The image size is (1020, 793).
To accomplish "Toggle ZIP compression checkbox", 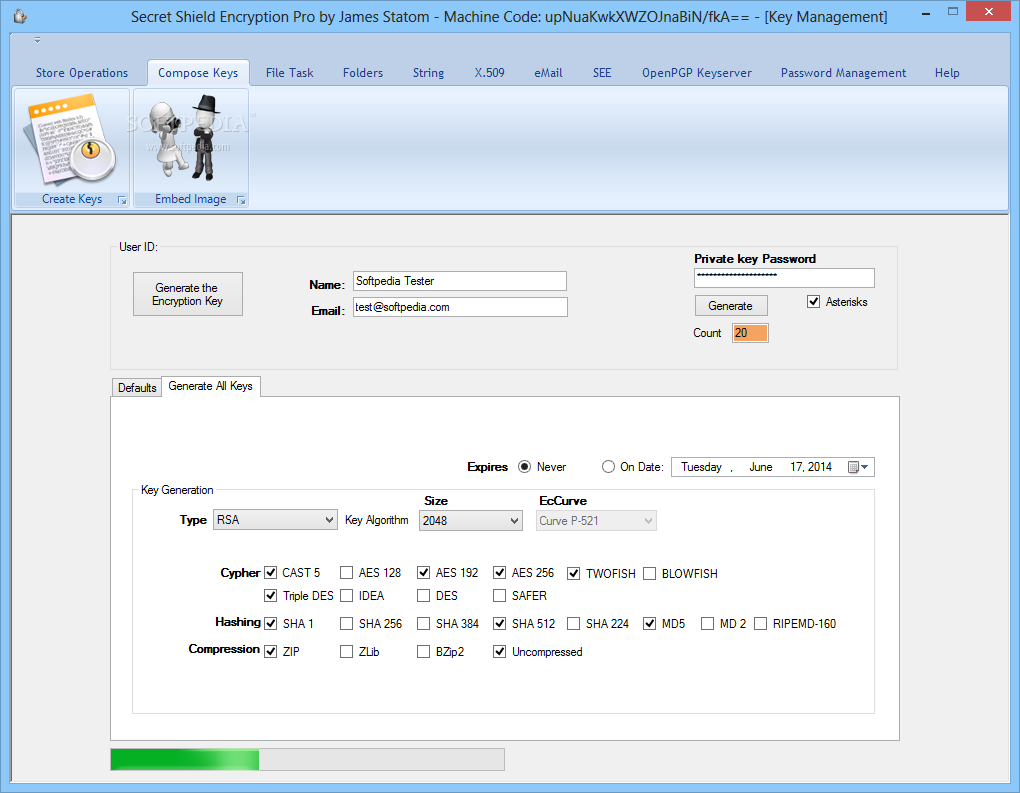I will point(271,652).
